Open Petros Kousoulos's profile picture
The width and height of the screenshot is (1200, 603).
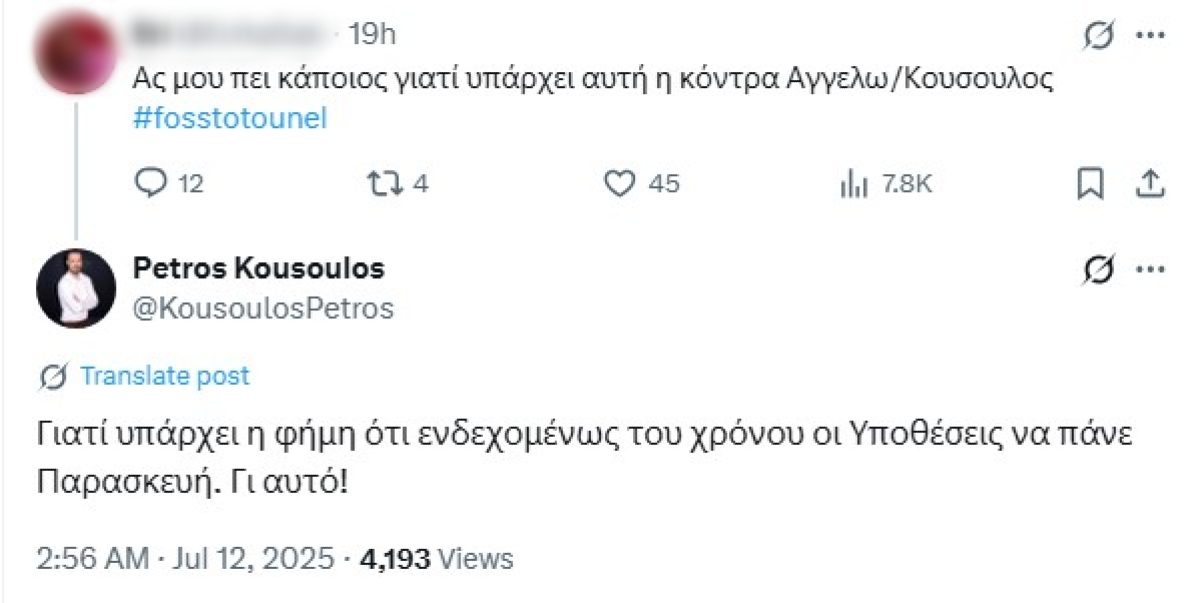coord(76,288)
